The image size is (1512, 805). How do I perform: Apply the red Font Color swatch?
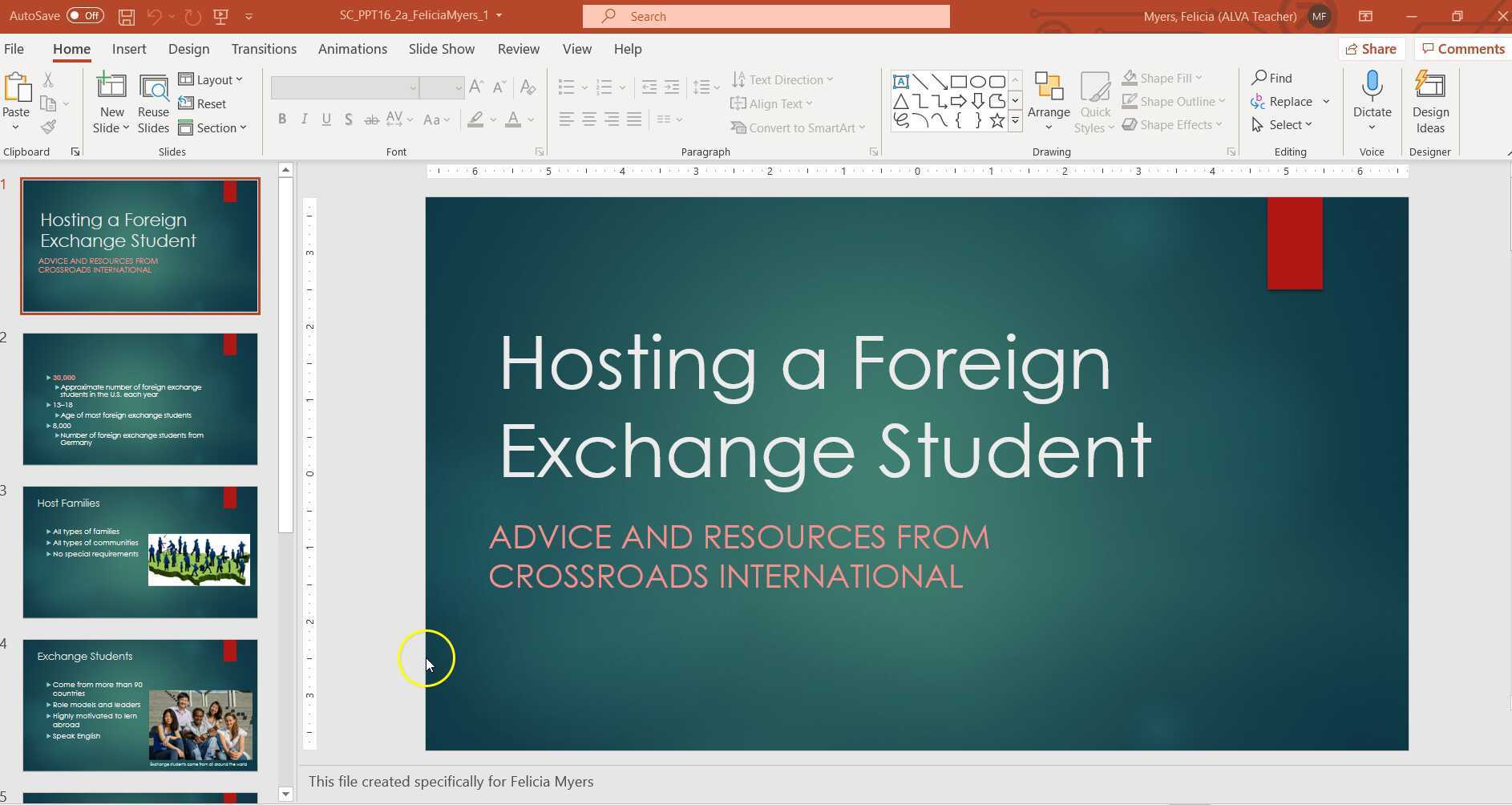(x=514, y=119)
